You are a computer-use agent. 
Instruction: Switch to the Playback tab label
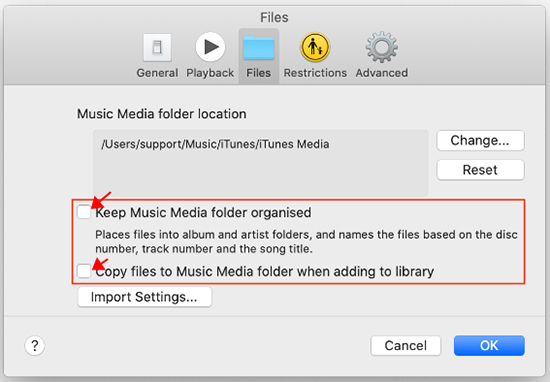210,73
